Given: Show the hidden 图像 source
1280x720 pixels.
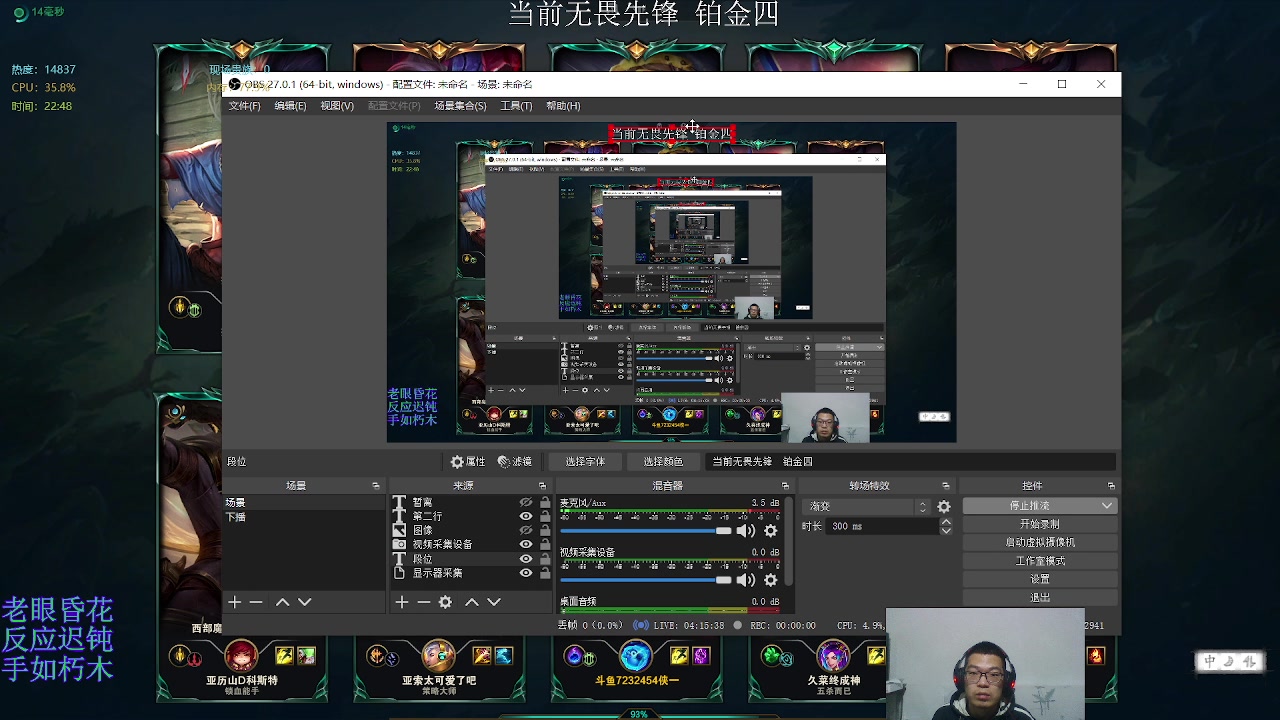Looking at the screenshot, I should pyautogui.click(x=526, y=530).
